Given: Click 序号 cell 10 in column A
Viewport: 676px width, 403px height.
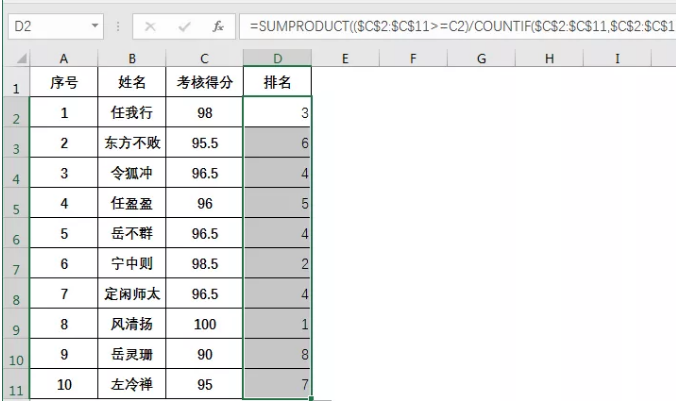Looking at the screenshot, I should (64, 384).
